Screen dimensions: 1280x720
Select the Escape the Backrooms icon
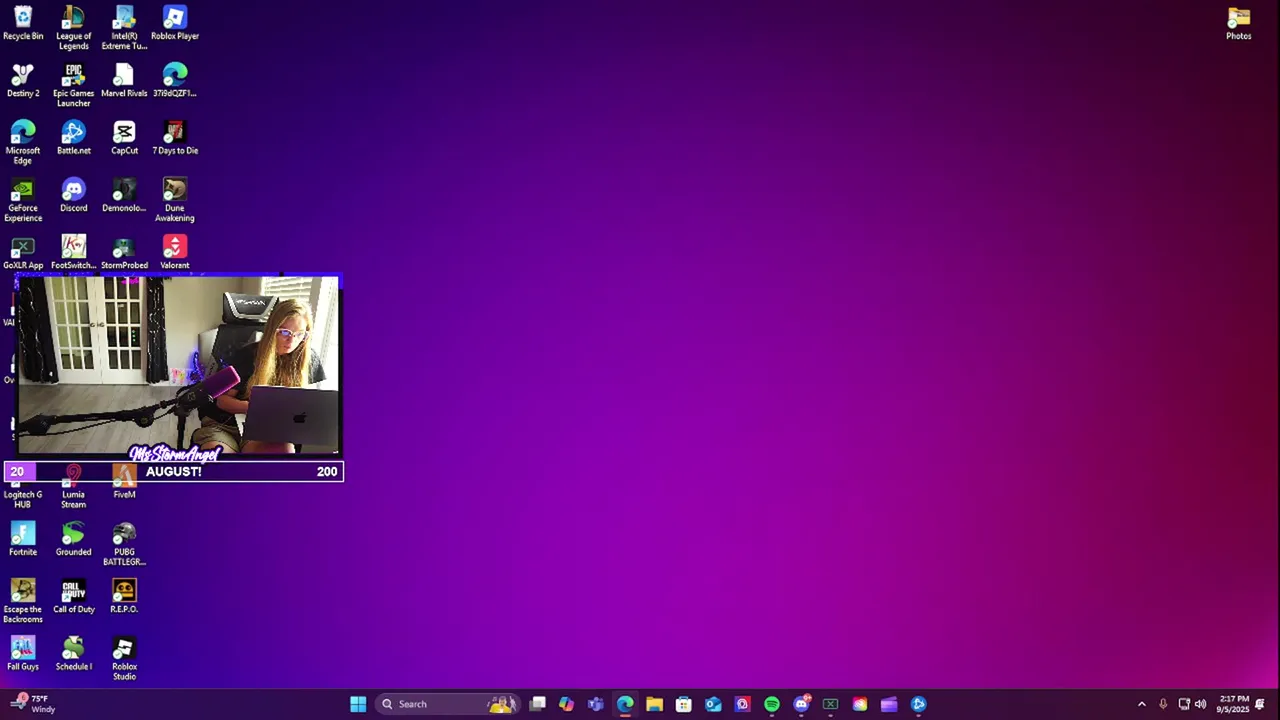point(23,601)
